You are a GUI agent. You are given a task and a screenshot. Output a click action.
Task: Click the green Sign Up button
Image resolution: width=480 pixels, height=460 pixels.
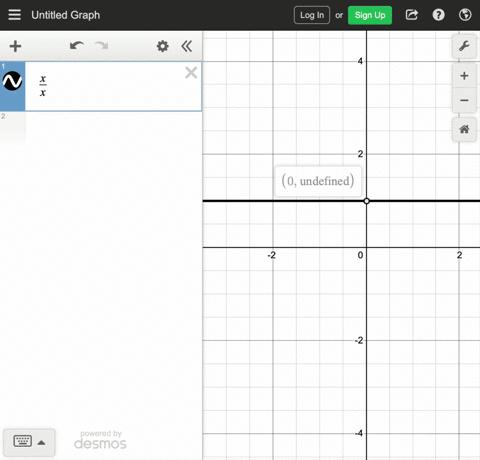click(x=370, y=15)
